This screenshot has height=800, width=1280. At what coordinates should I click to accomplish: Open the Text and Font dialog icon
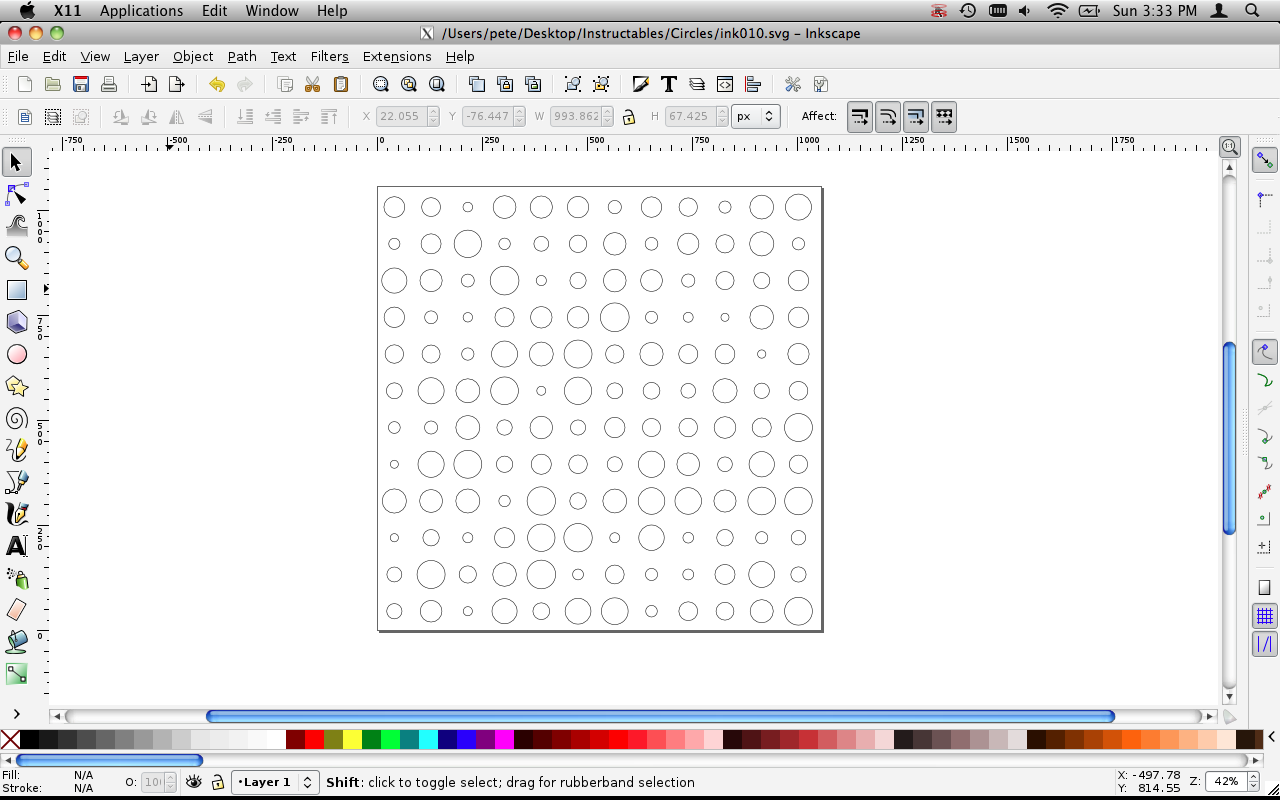click(x=669, y=84)
